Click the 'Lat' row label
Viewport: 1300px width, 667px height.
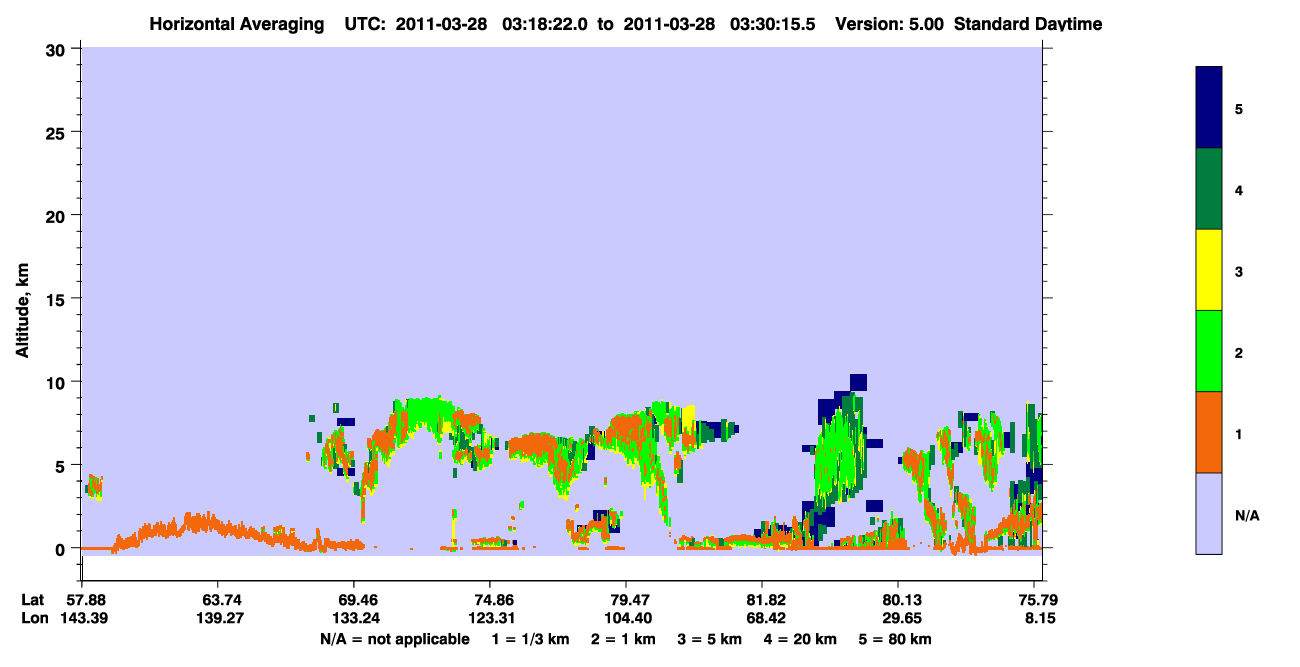click(x=32, y=600)
